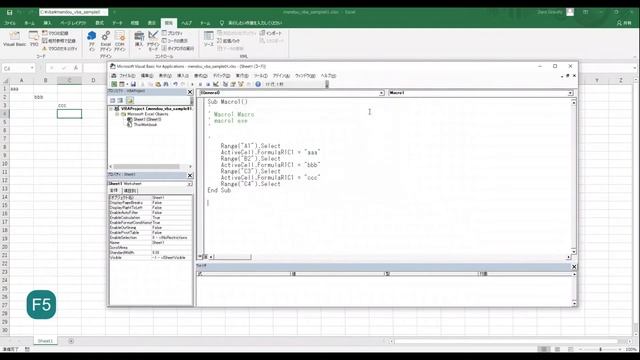Switch to Procedure View at code window bottom
640x360 pixels.
click(x=200, y=257)
